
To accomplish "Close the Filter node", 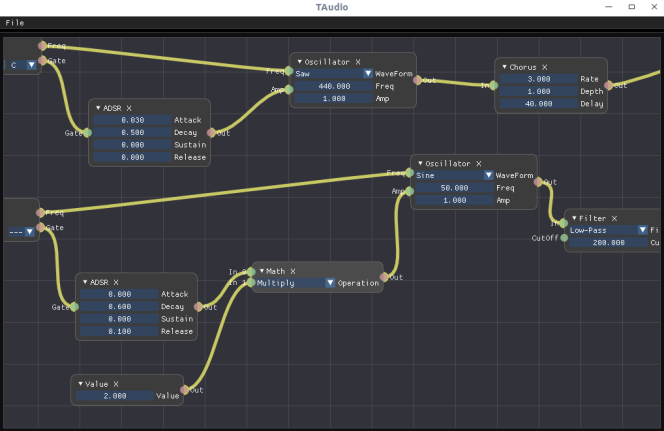I will coord(614,218).
